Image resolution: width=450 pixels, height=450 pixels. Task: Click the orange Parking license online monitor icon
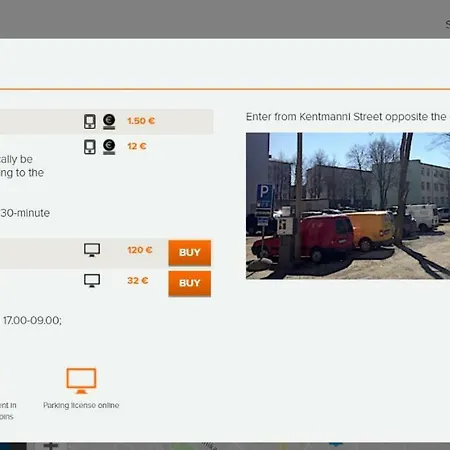point(81,381)
